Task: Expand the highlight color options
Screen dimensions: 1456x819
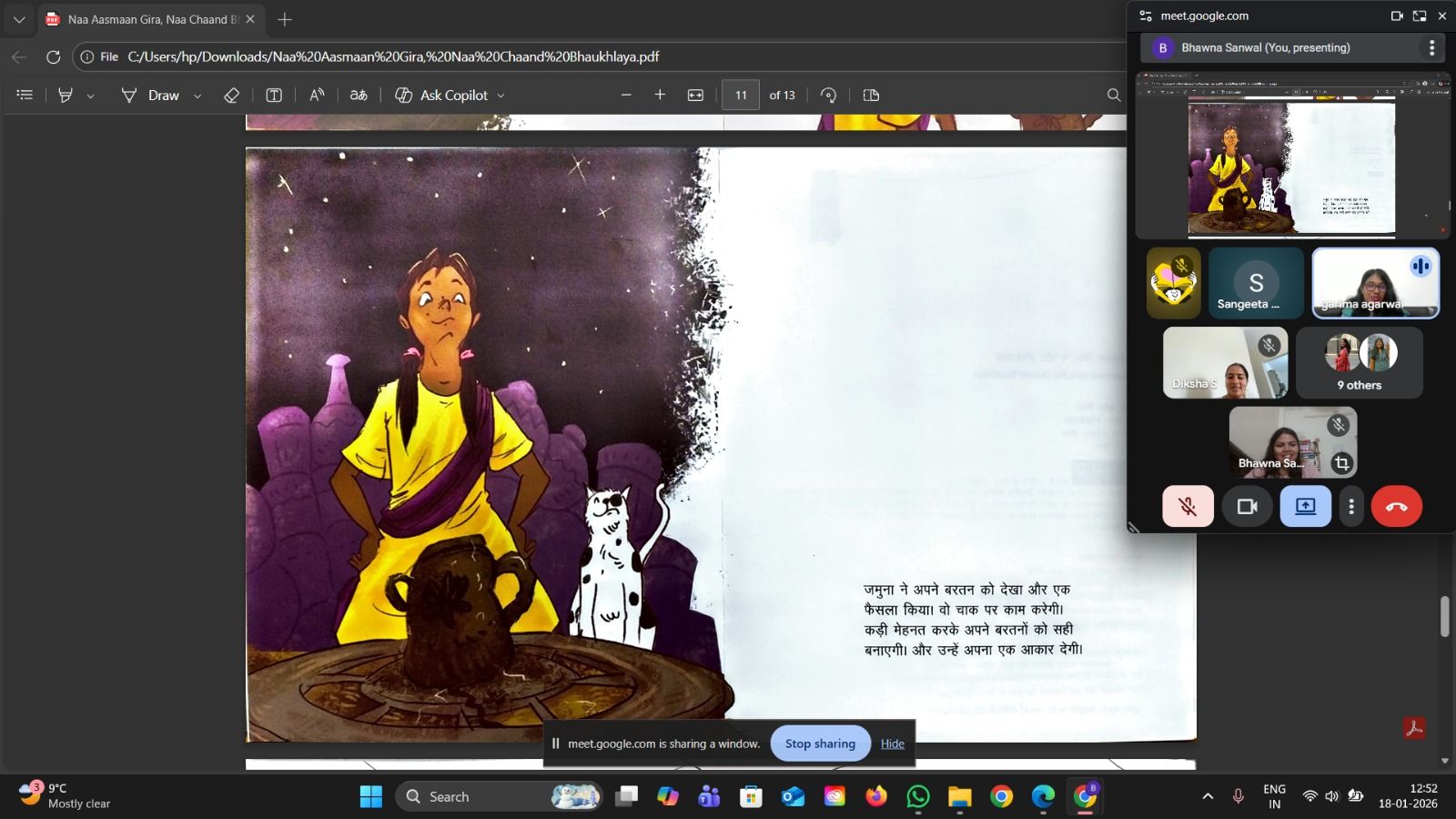Action: (x=90, y=96)
